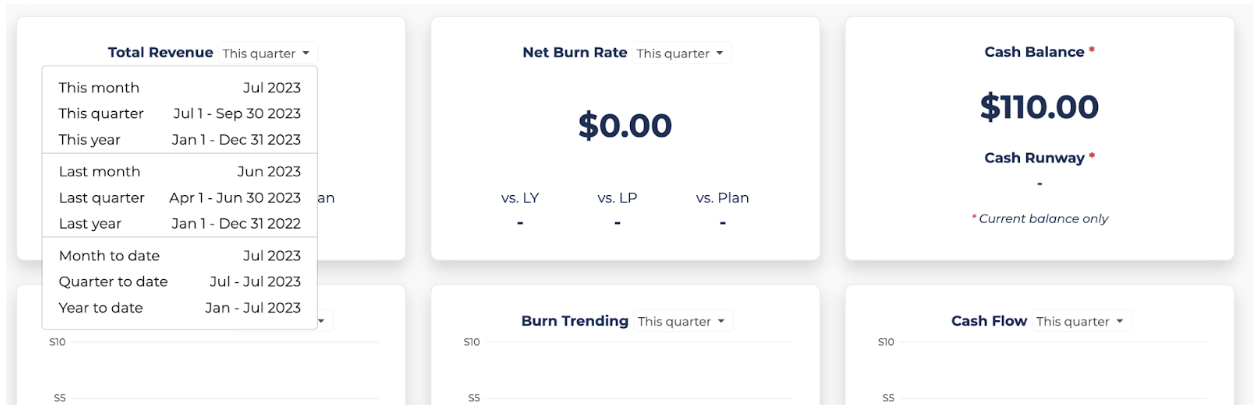Click the Burn Trending card title

575,322
